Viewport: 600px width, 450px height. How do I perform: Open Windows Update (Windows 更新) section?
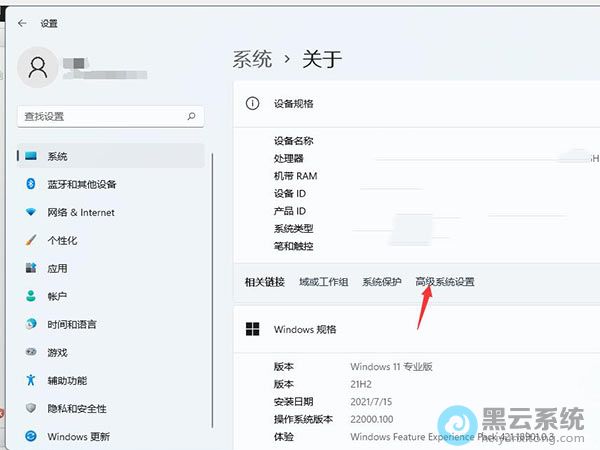[78, 436]
